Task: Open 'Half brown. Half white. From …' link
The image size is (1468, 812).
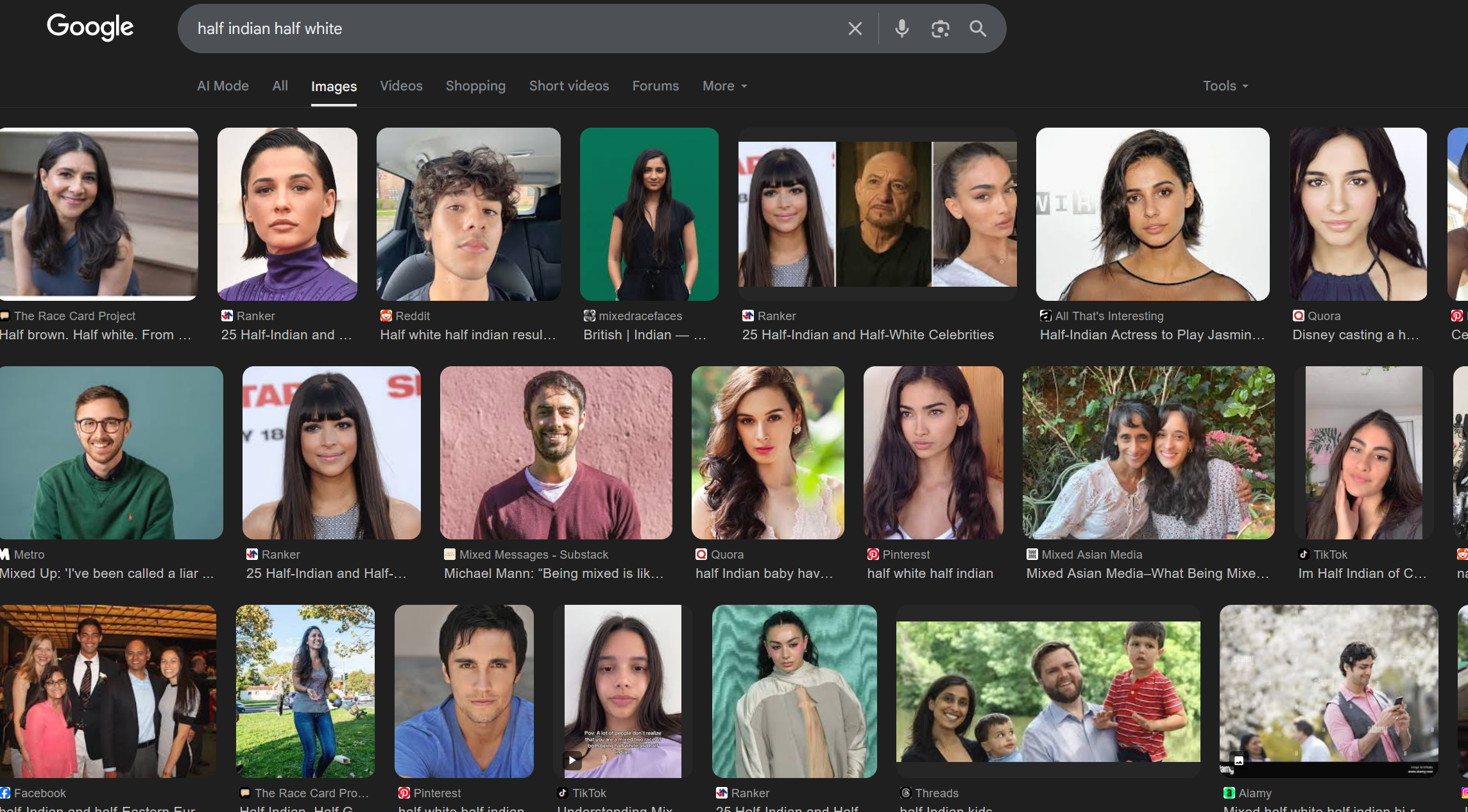Action: (x=96, y=335)
